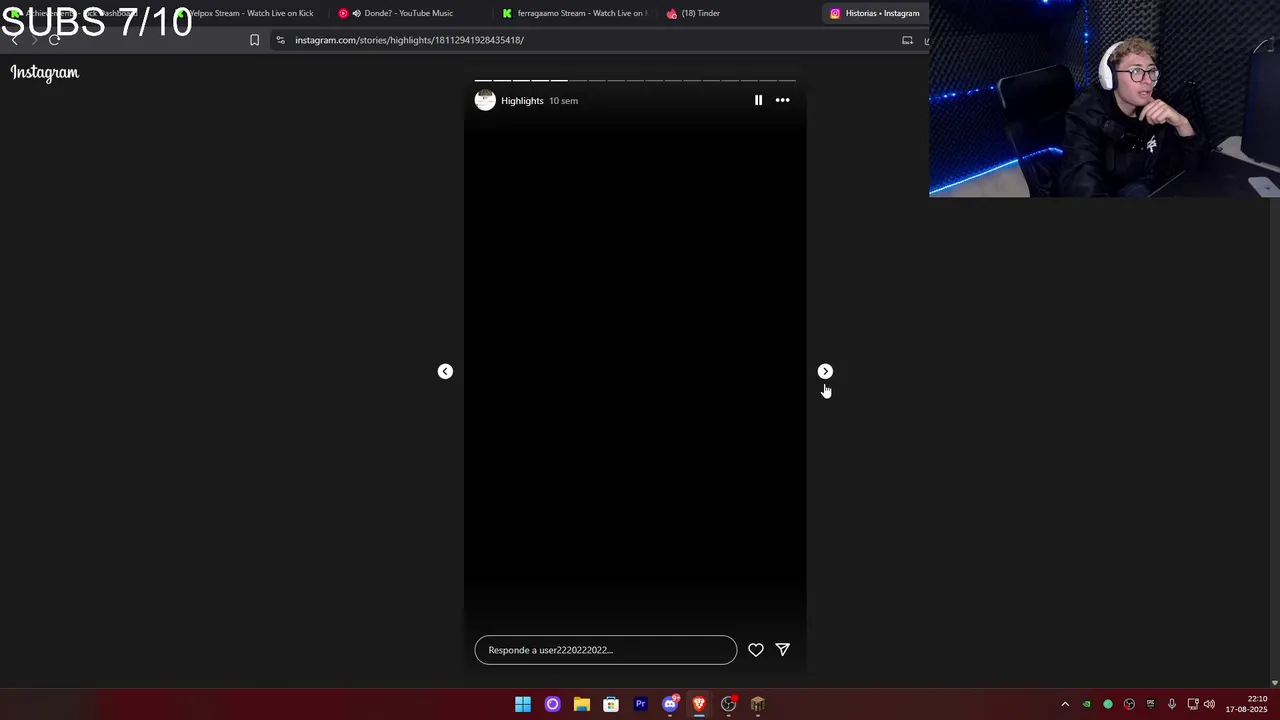This screenshot has height=720, width=1280.
Task: Click the Highlights profile avatar
Action: coord(485,100)
